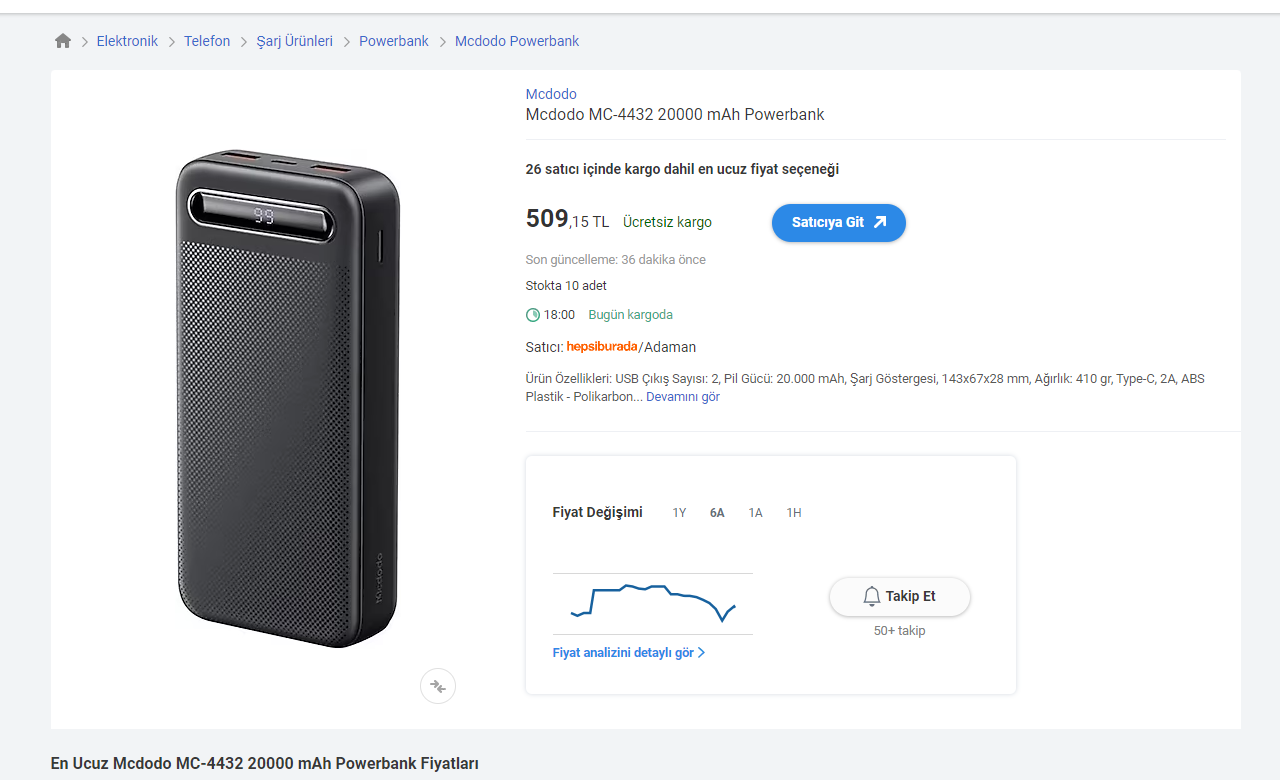Image resolution: width=1280 pixels, height=780 pixels.
Task: Navigate to Powerbank breadcrumb category
Action: 394,41
